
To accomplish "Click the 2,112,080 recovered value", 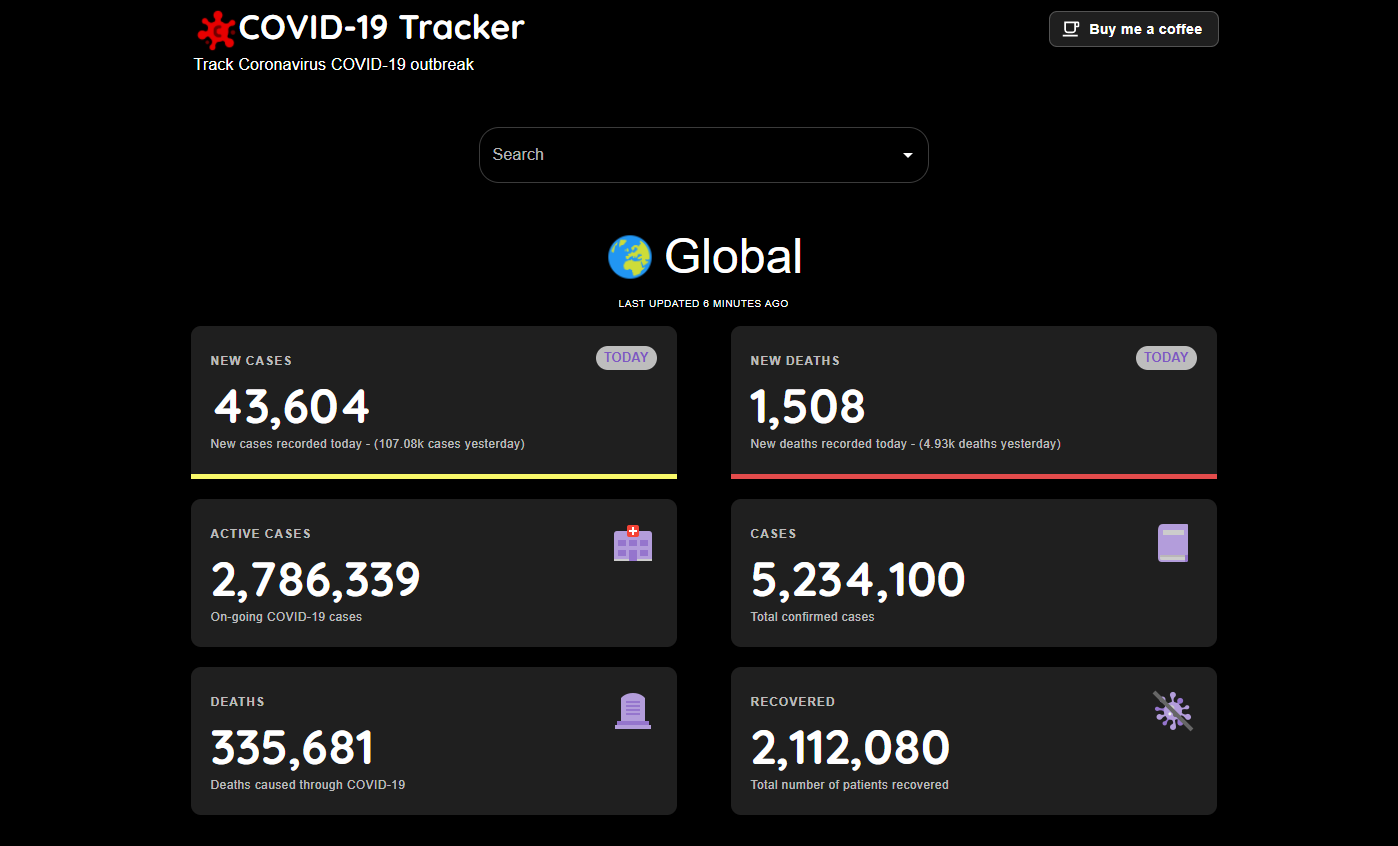I will click(x=850, y=748).
